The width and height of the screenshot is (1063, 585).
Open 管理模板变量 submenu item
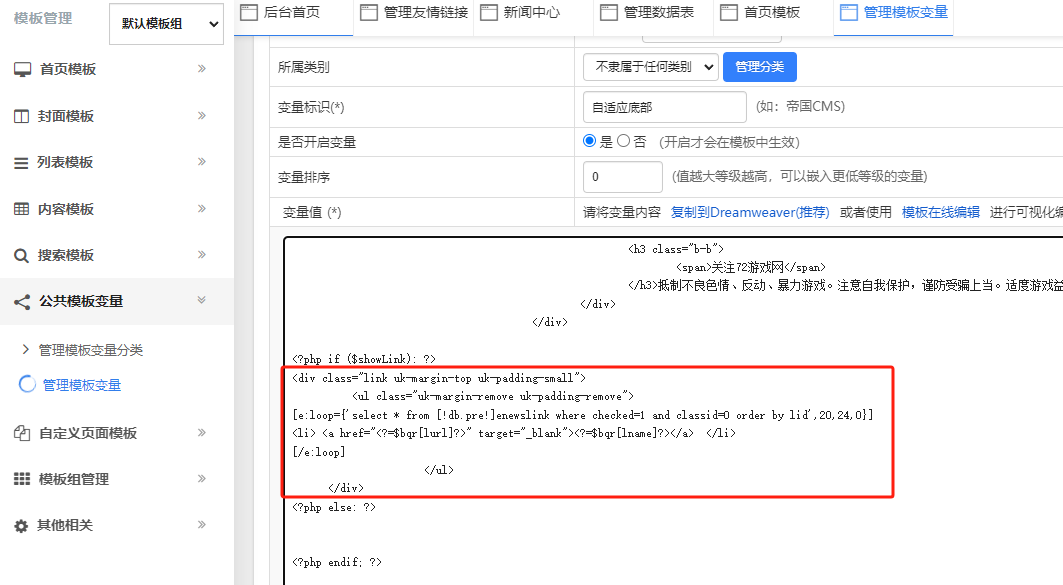81,385
